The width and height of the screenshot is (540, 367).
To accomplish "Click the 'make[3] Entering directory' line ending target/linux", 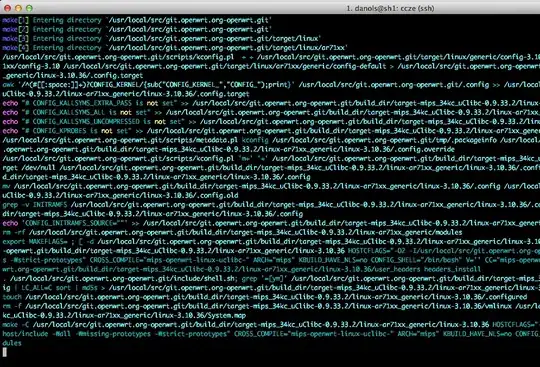I will click(161, 39).
